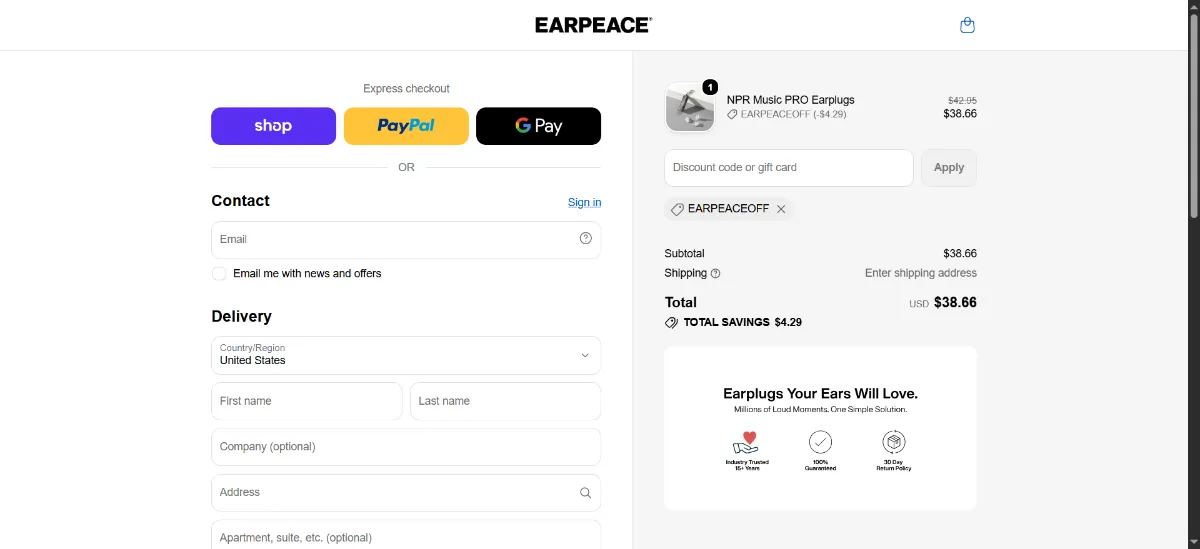Click the Discount code or gift card field
The width and height of the screenshot is (1200, 549).
[x=789, y=168]
